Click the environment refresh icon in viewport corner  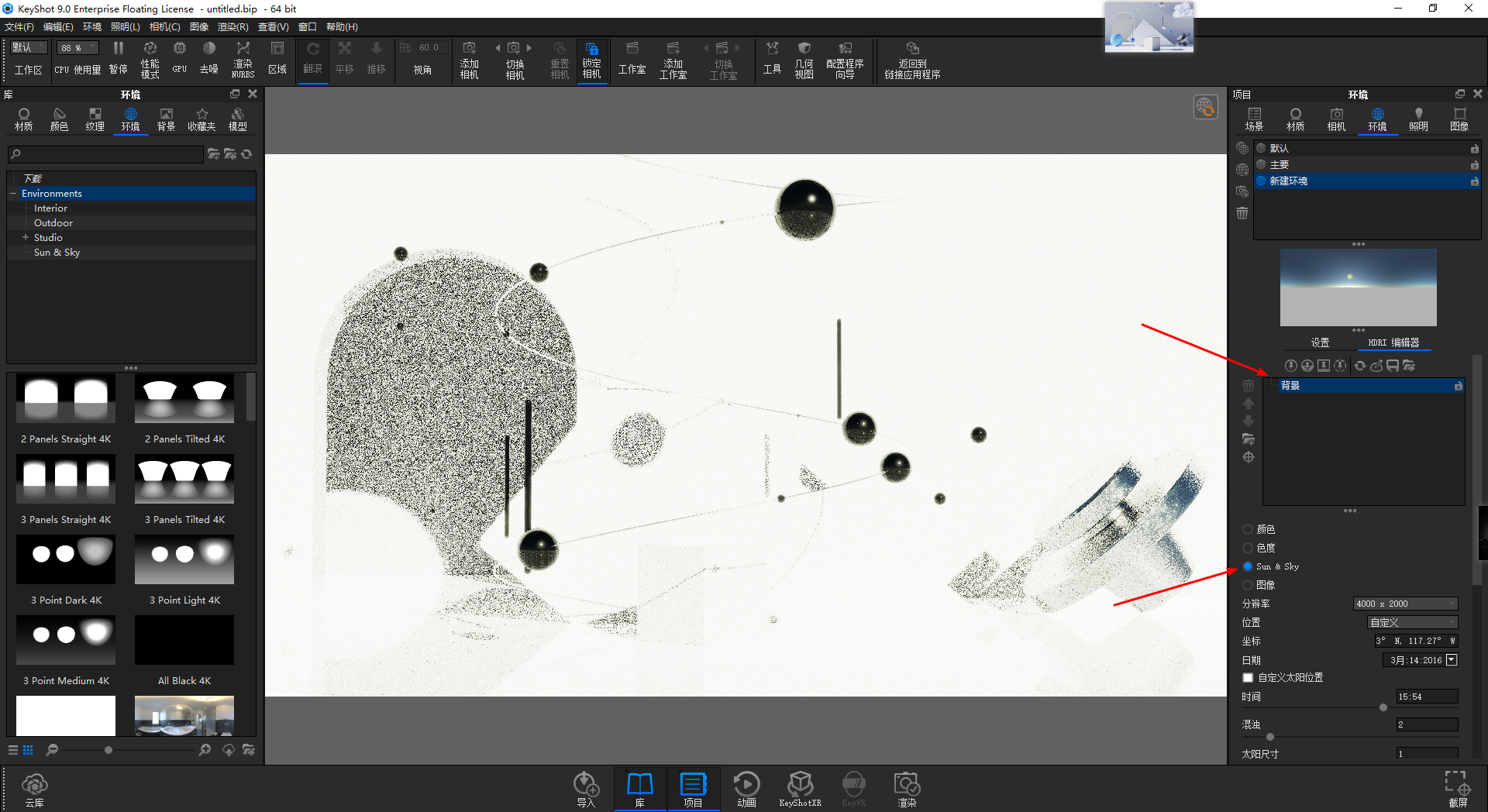1205,107
